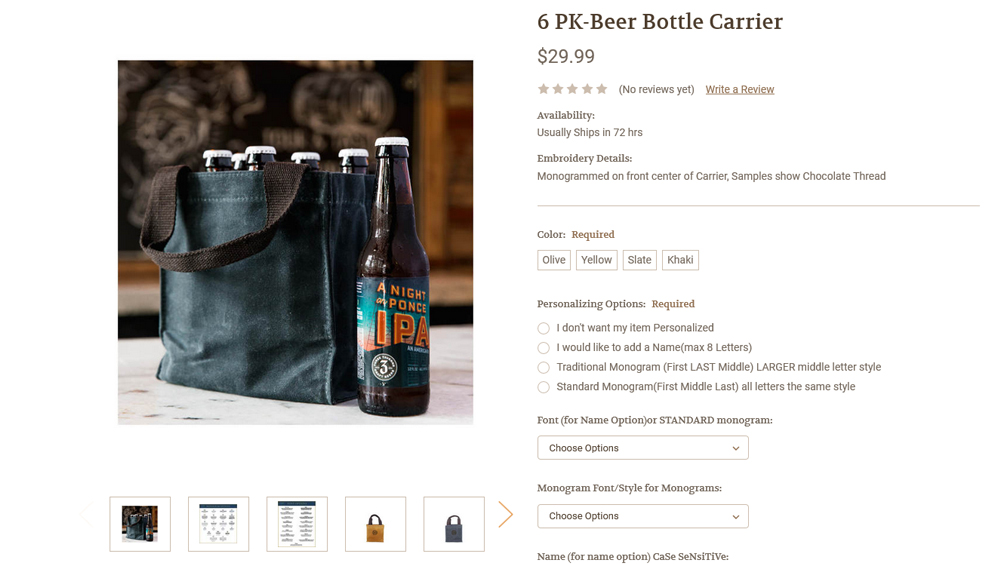
Task: Click the main beer carrier product image
Action: [295, 242]
